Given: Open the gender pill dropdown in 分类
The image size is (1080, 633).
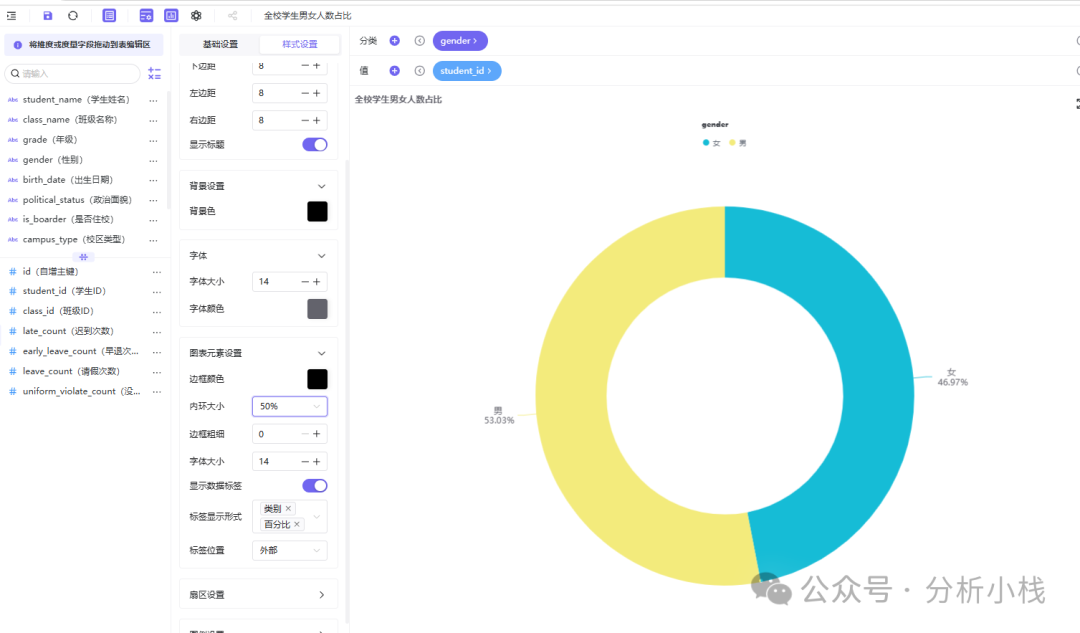Looking at the screenshot, I should pyautogui.click(x=460, y=41).
